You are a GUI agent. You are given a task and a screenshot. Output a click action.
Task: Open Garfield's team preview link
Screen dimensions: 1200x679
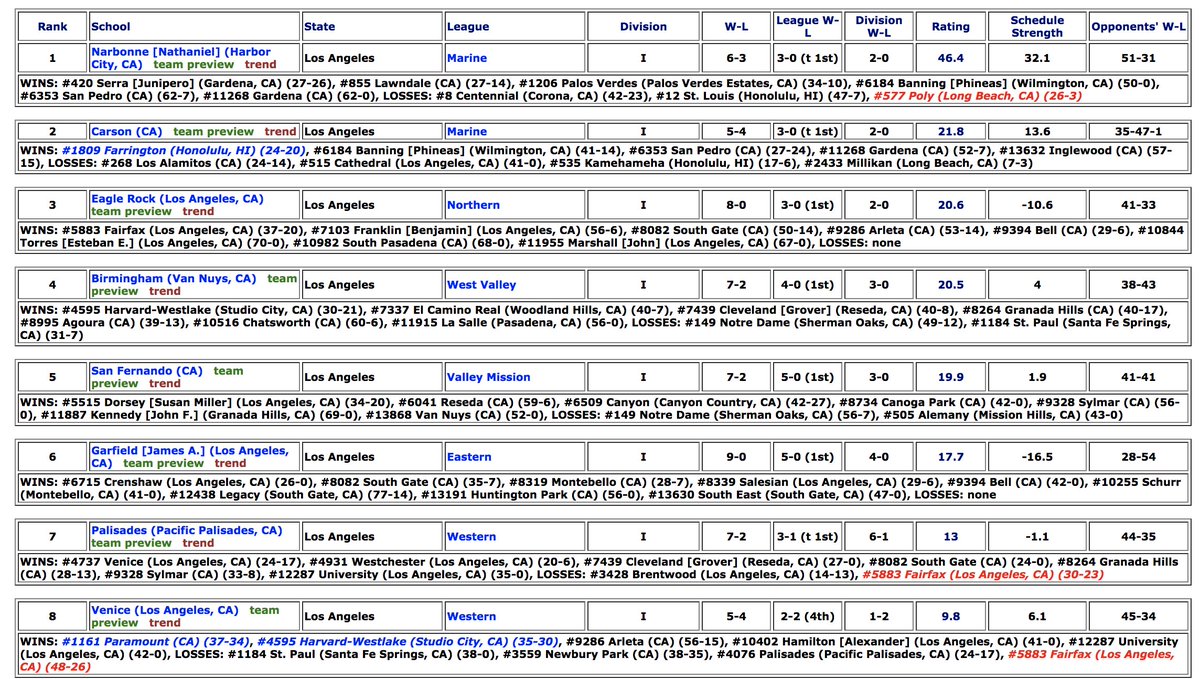[164, 463]
